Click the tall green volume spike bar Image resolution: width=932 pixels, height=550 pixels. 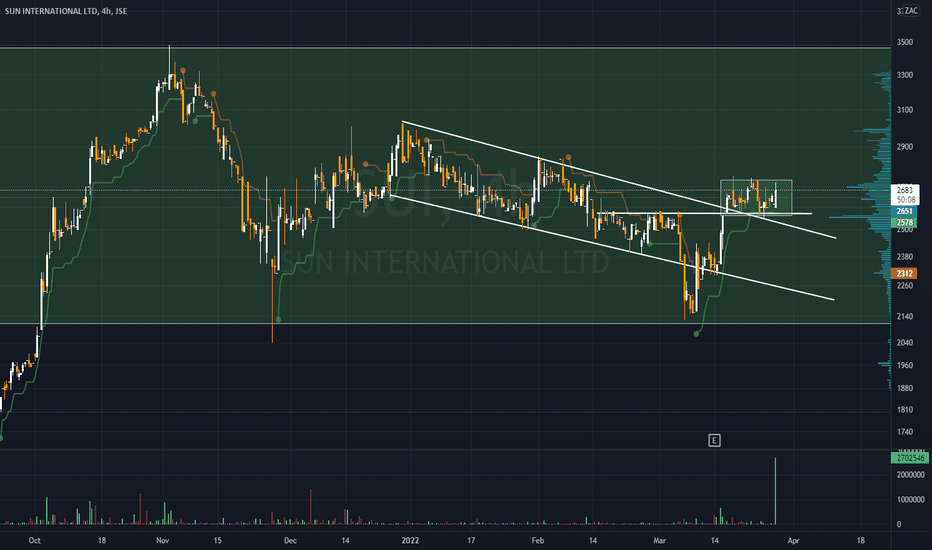[x=775, y=491]
